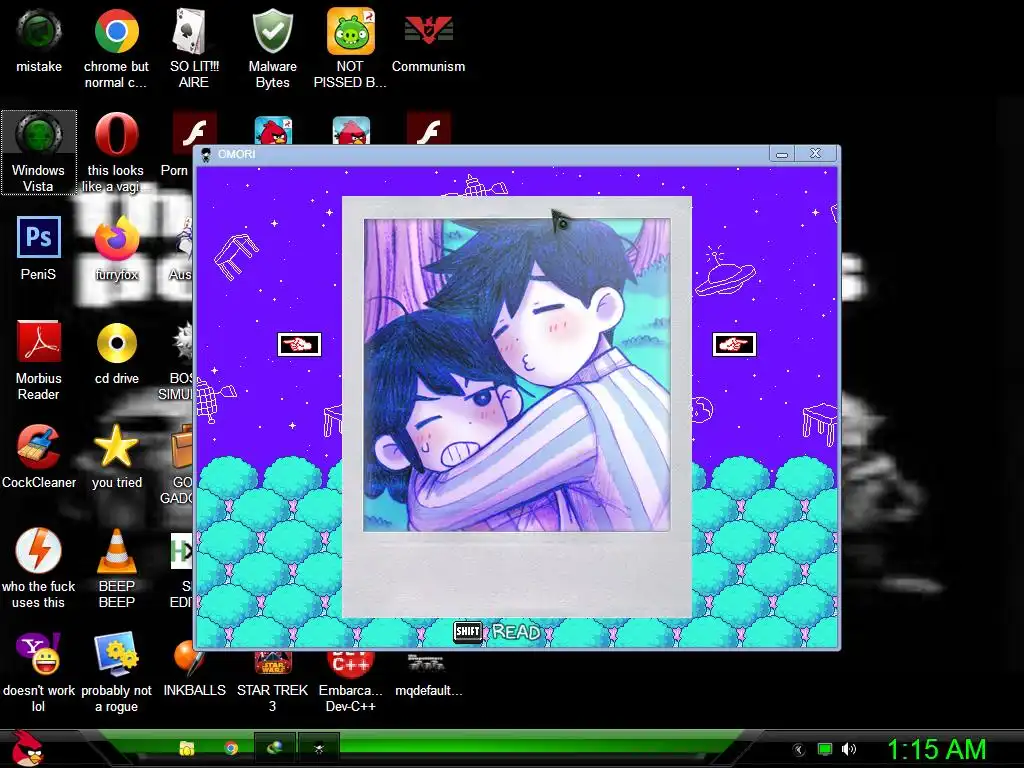The height and width of the screenshot is (768, 1024).
Task: Open the INKBALLS desktop icon
Action: [194, 668]
